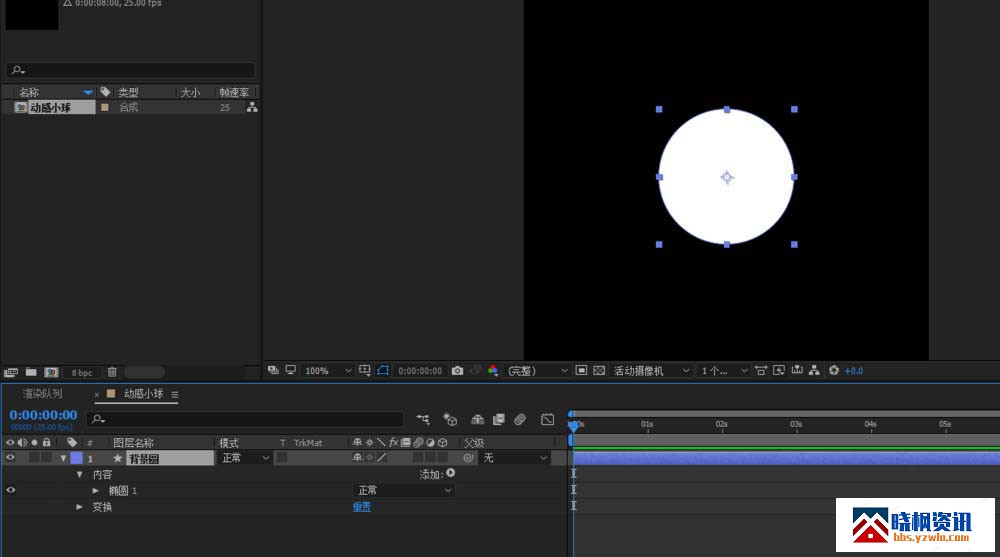The image size is (1000, 557).
Task: Open grid and guide options icon
Action: (365, 370)
